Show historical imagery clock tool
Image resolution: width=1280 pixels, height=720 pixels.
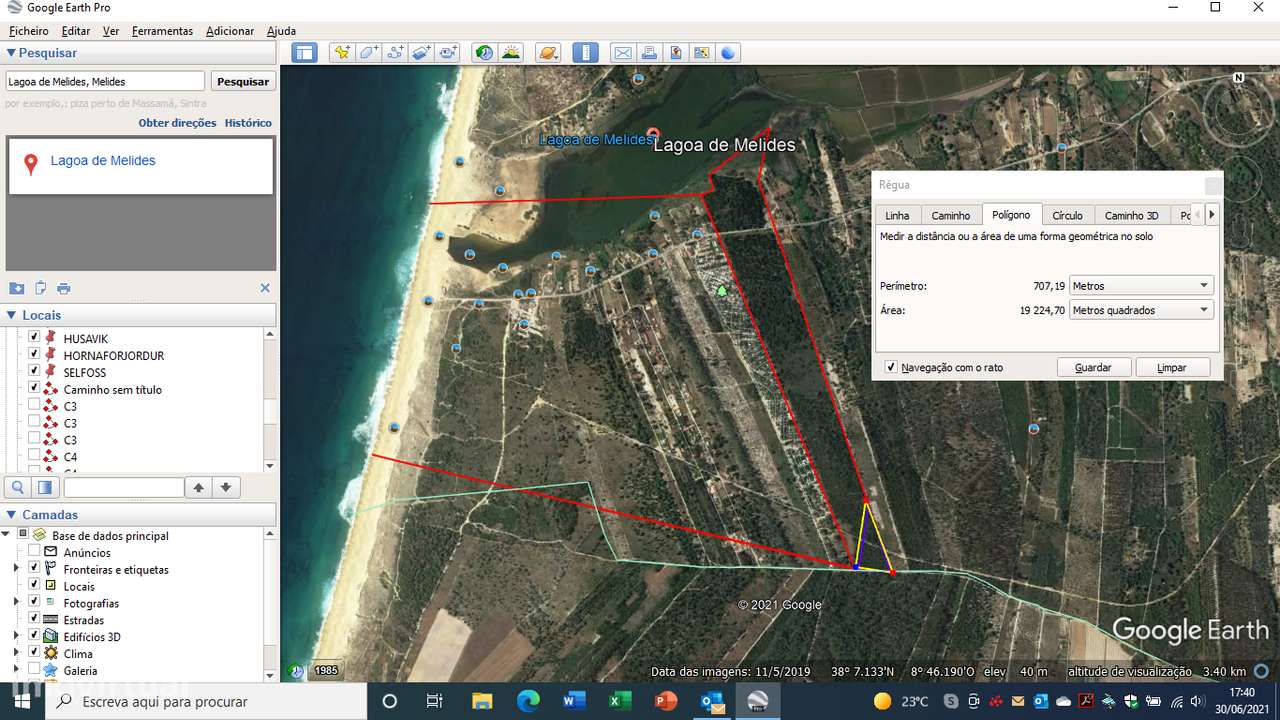click(485, 52)
